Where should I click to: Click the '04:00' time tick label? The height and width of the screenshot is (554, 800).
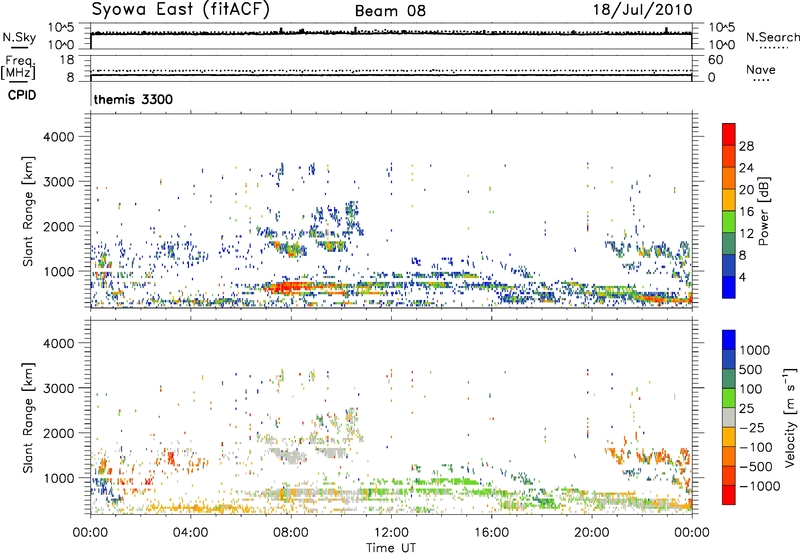191,533
